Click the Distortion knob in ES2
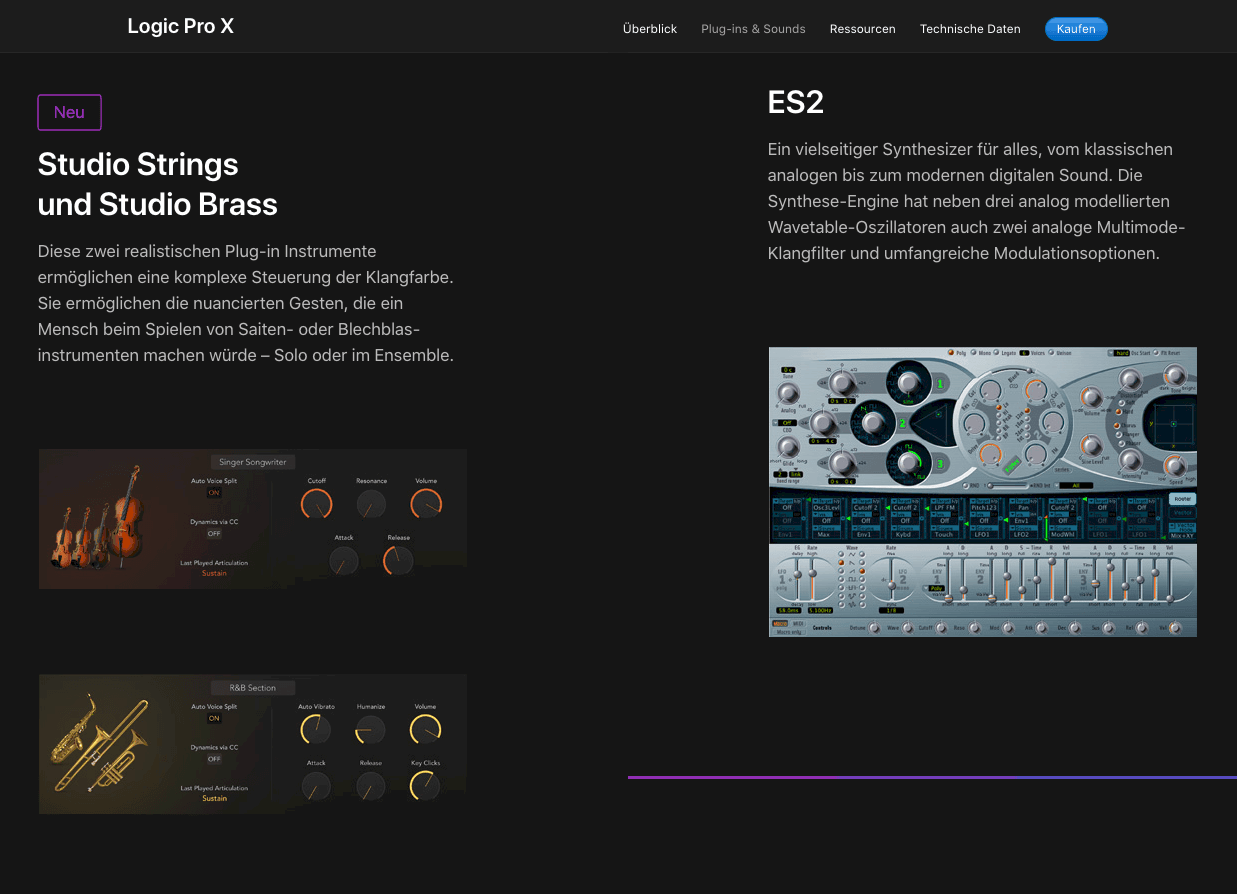The height and width of the screenshot is (894, 1237). click(1130, 379)
